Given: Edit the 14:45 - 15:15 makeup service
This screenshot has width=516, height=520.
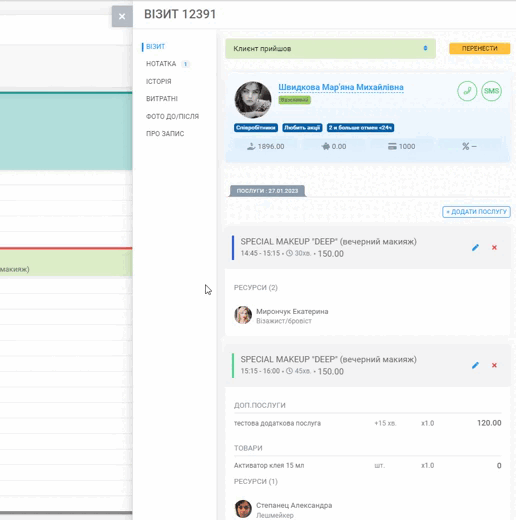Looking at the screenshot, I should [x=475, y=247].
